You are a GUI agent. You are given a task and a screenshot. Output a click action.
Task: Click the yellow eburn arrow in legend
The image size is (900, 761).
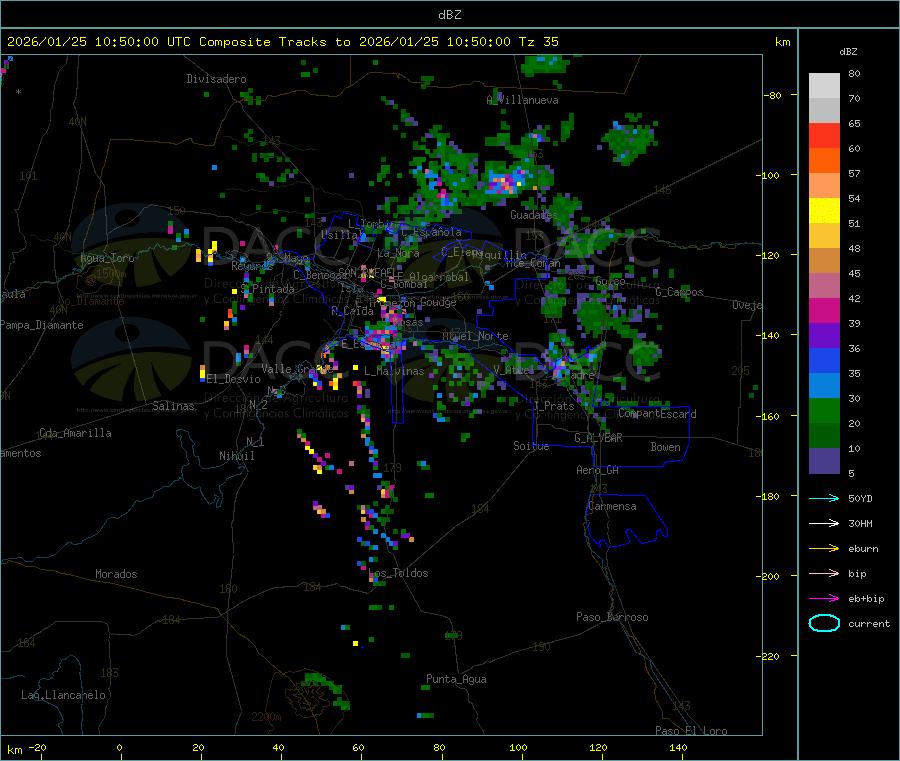[x=824, y=549]
